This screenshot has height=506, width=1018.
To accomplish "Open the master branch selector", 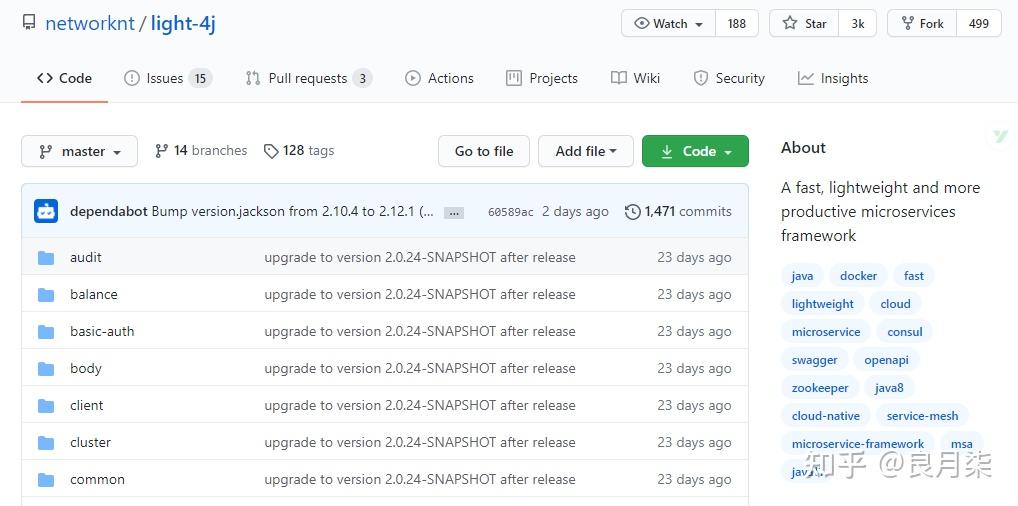I will click(x=79, y=151).
